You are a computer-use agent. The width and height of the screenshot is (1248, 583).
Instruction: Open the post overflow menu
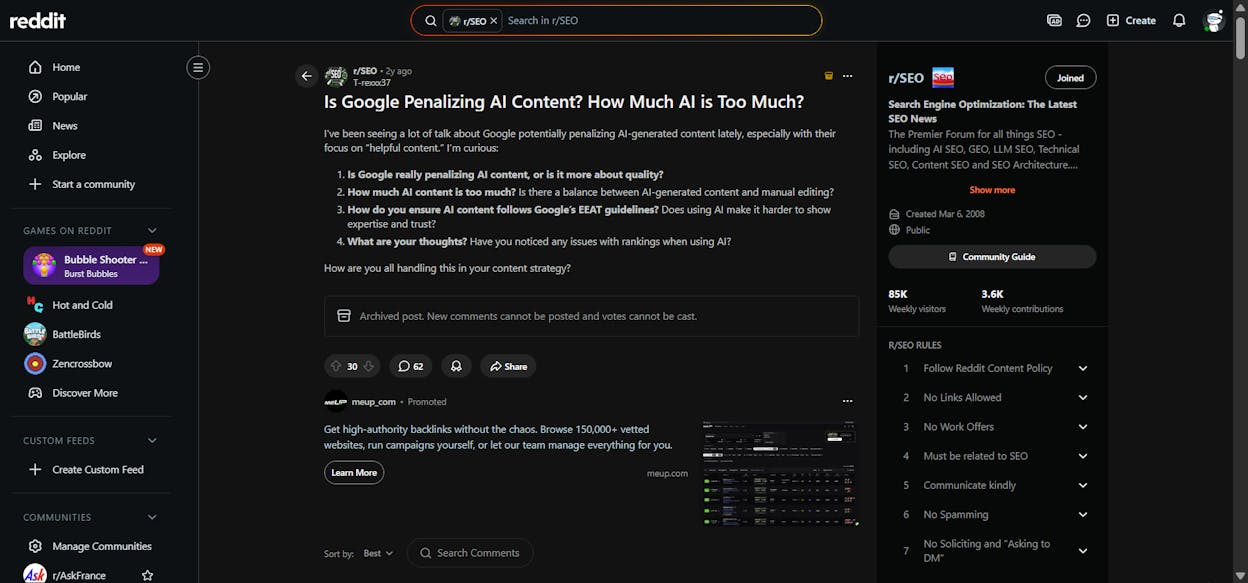point(848,76)
